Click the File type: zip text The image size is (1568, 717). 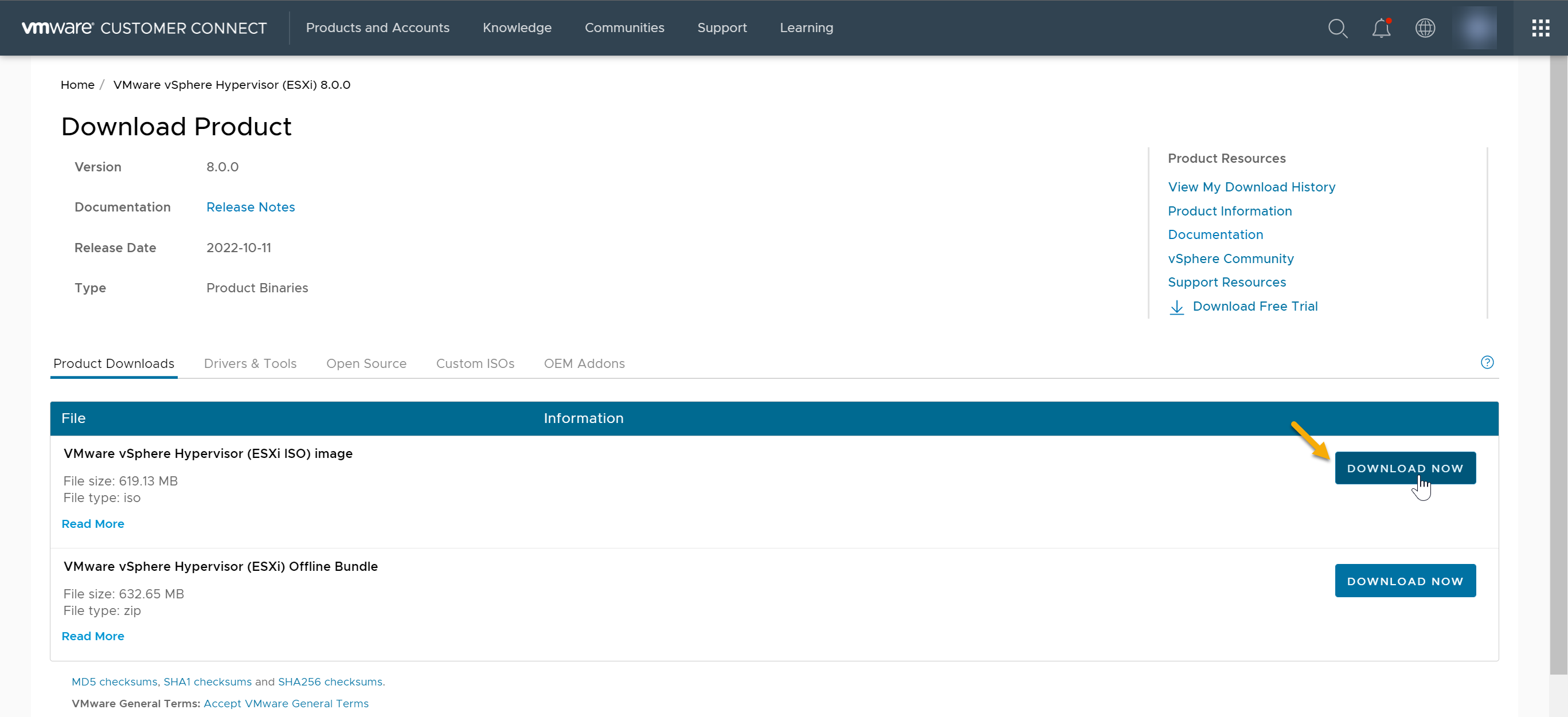[x=101, y=611]
